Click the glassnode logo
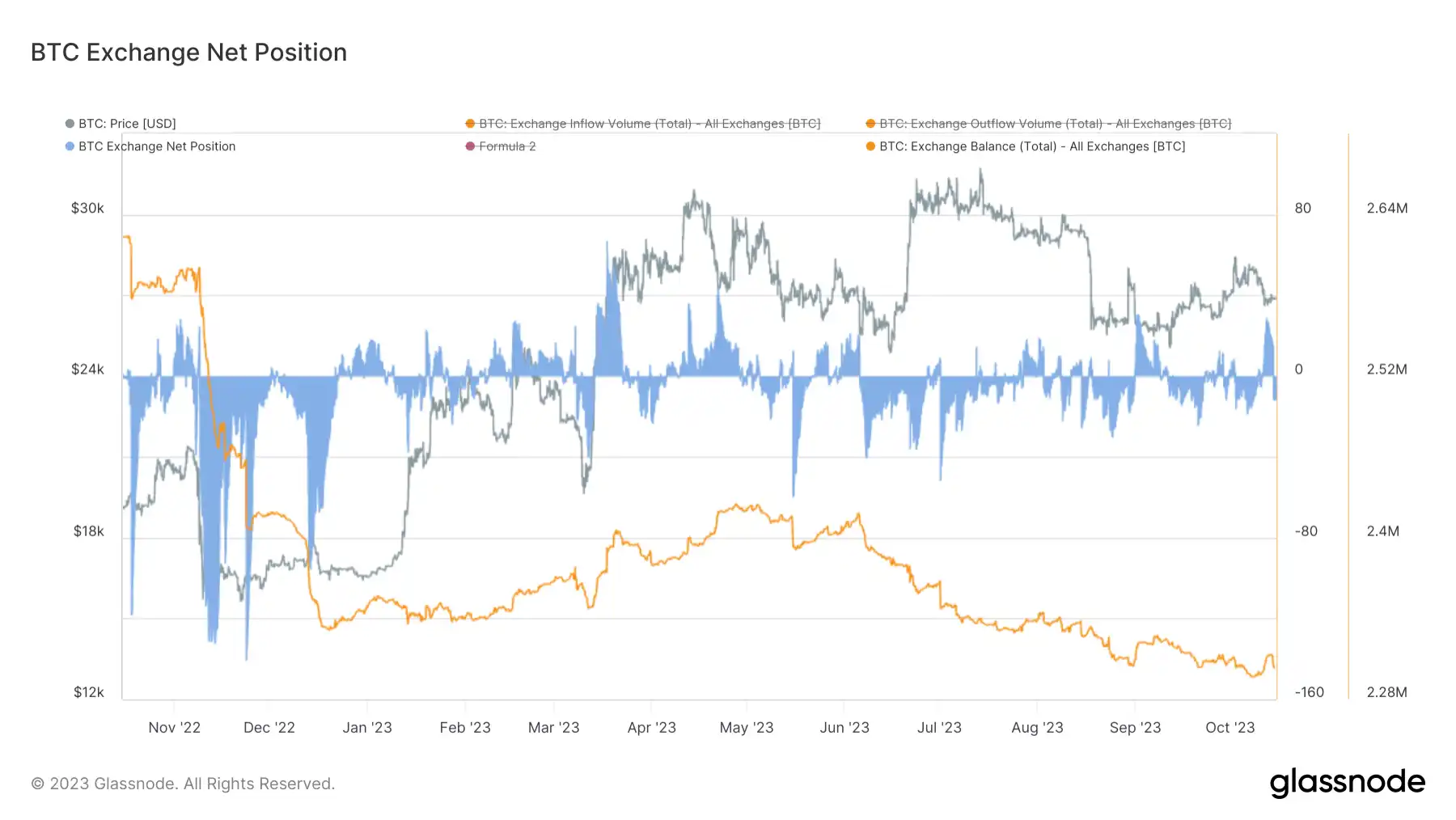 (1347, 783)
